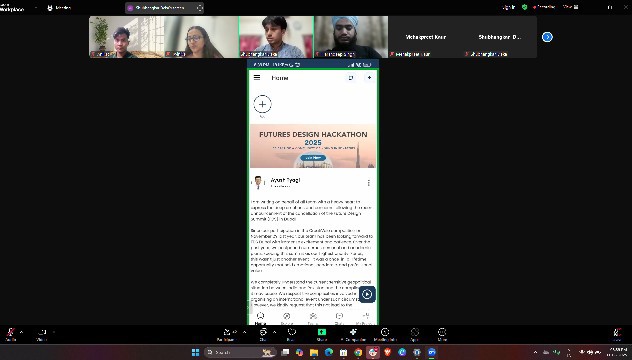Open the Participants panel
The height and width of the screenshot is (360, 632).
pyautogui.click(x=227, y=334)
